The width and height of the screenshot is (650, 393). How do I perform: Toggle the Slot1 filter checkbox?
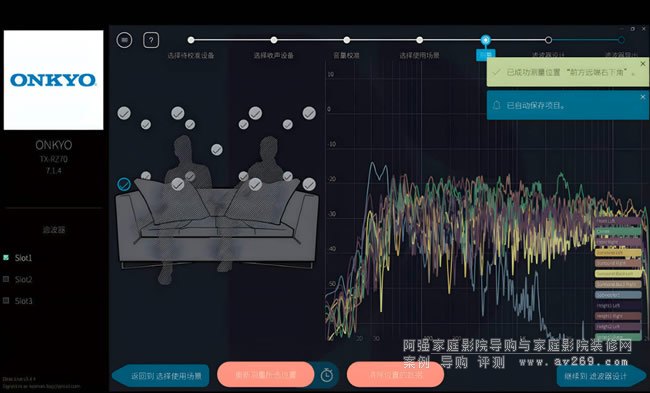6,257
